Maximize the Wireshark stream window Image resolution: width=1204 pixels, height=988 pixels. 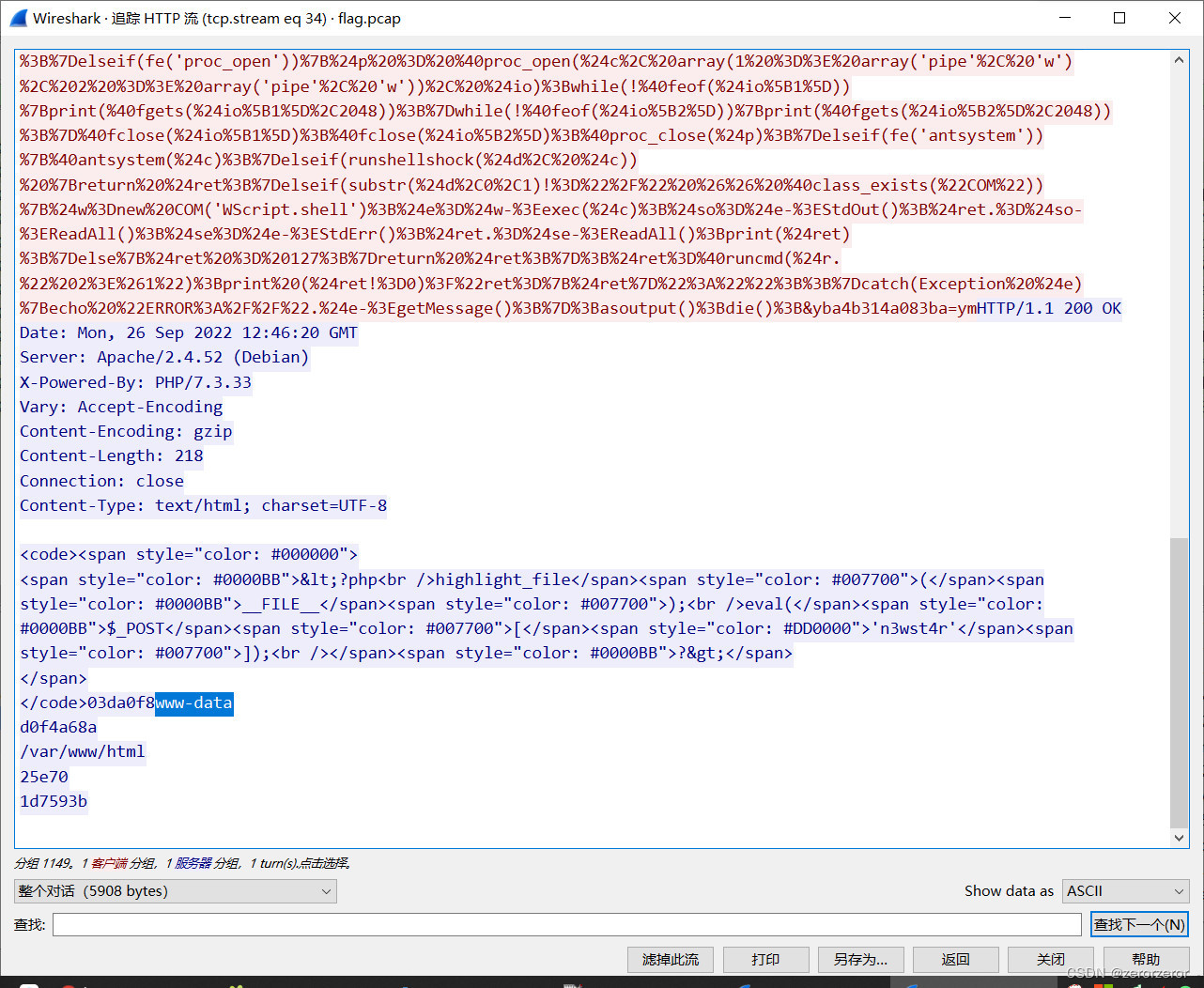point(1119,18)
